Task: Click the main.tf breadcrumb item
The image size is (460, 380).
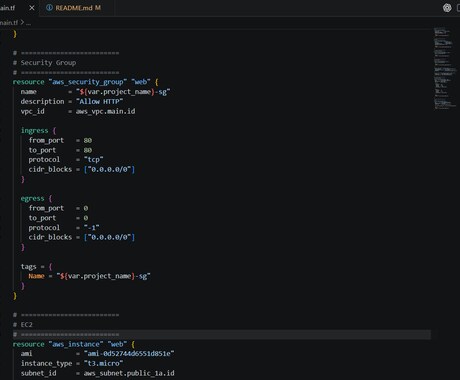Action: click(9, 23)
